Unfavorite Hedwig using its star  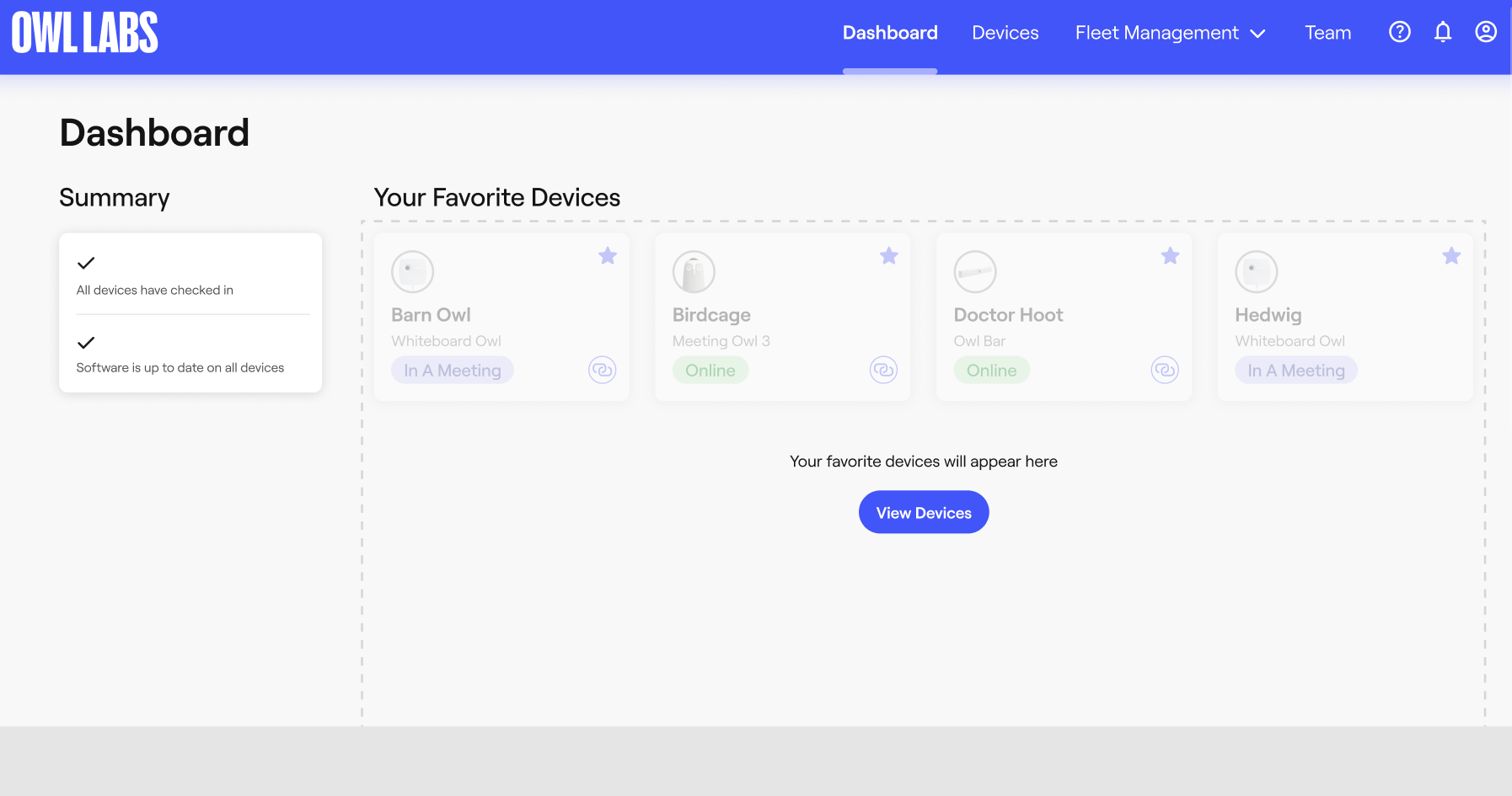[x=1451, y=256]
